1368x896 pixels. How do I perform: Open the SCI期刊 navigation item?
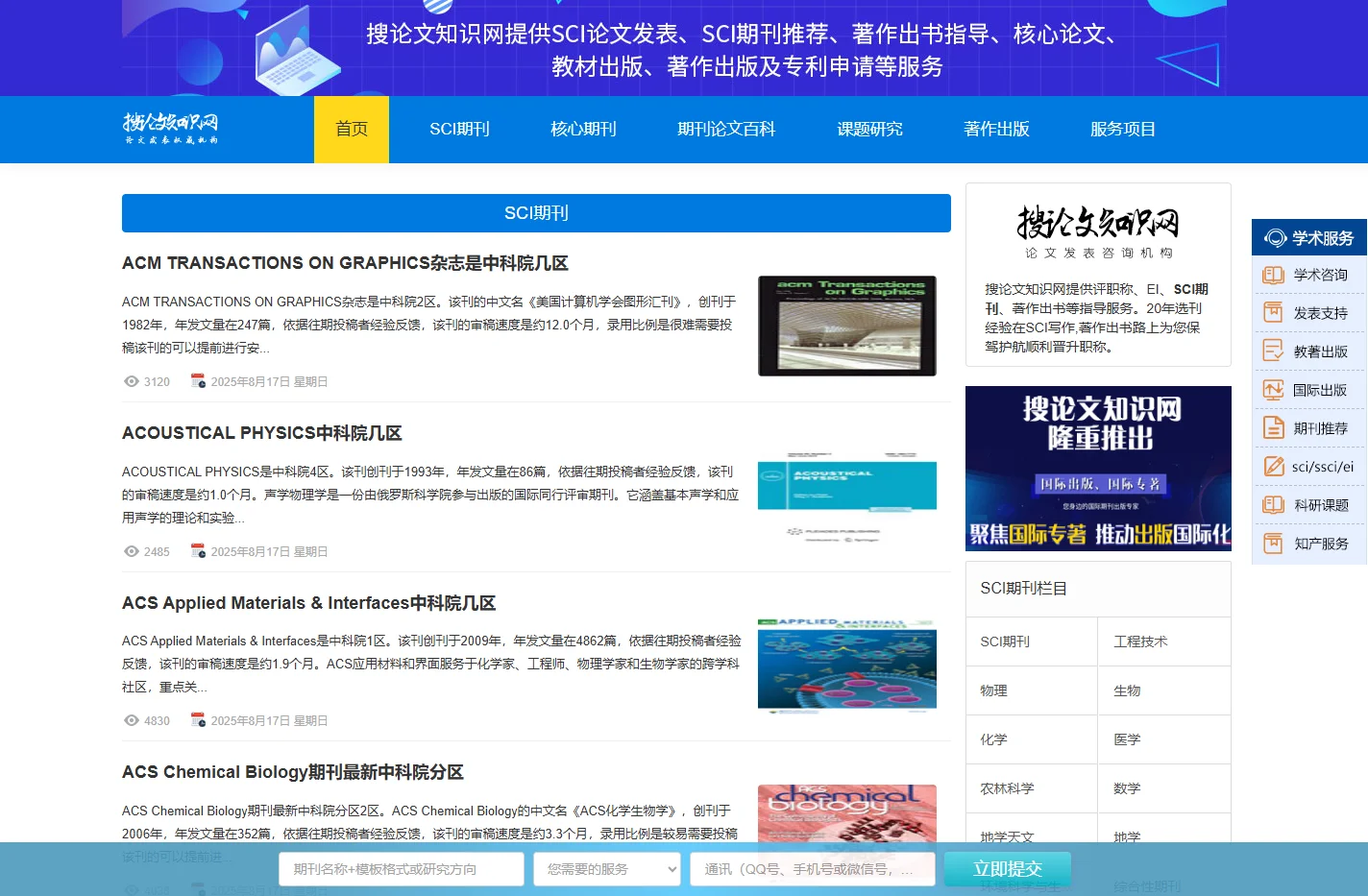pos(459,130)
